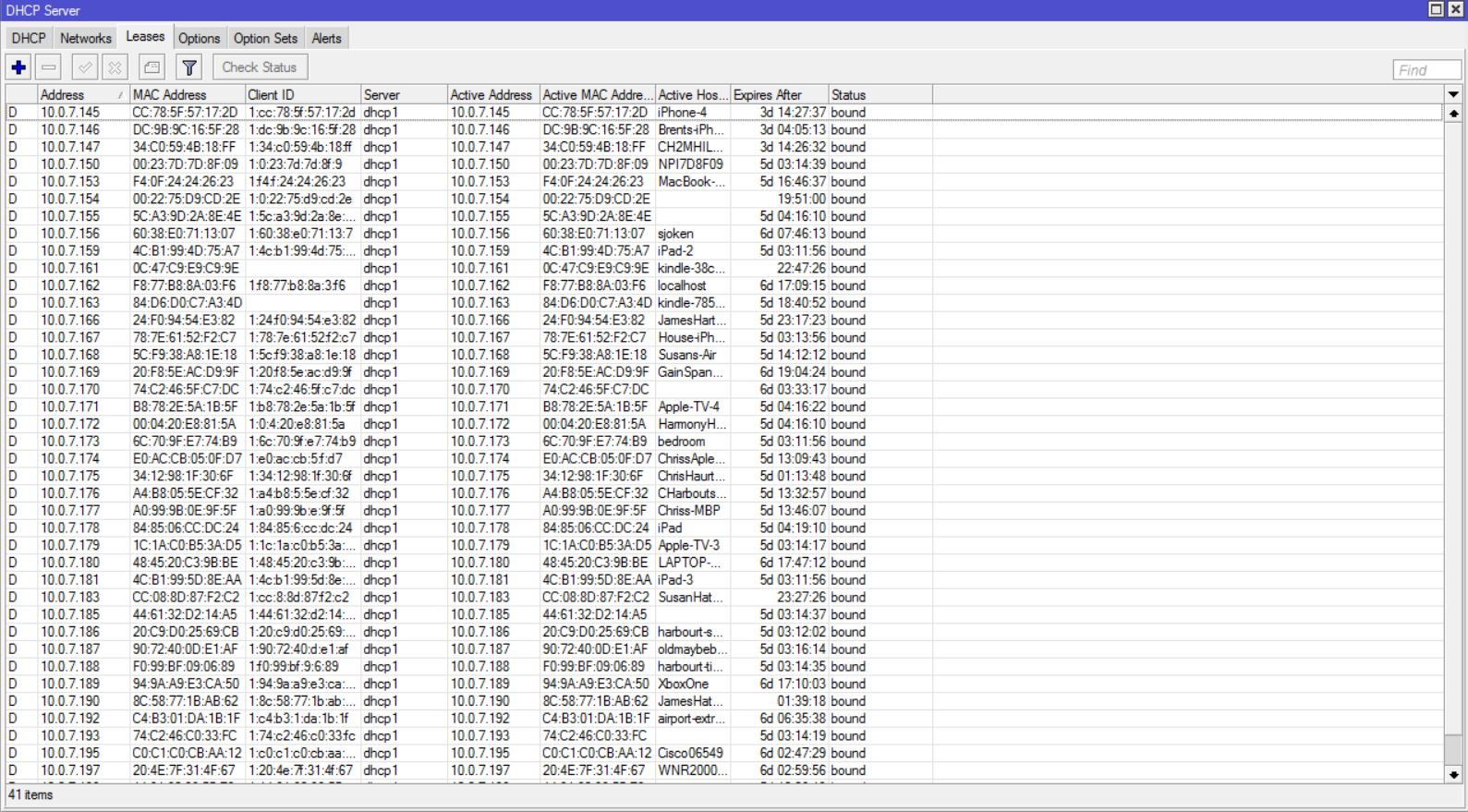The width and height of the screenshot is (1468, 812).
Task: Select lease address 10.0.7.180
Action: (x=70, y=563)
